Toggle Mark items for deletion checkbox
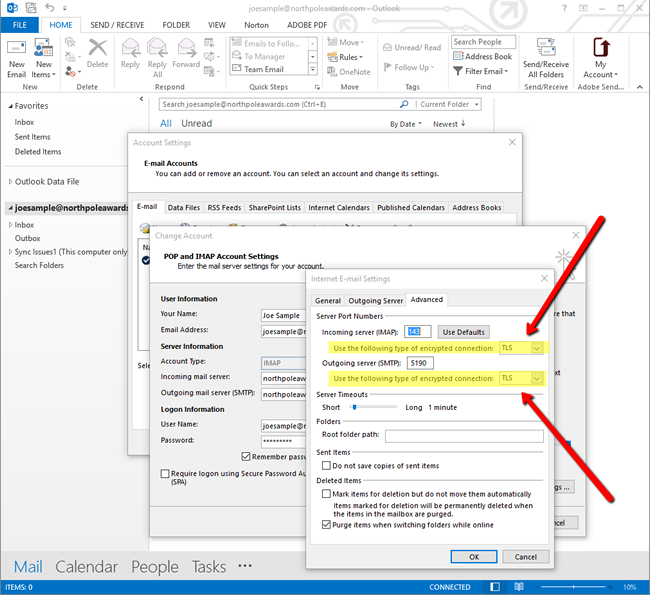Image resolution: width=650 pixels, height=595 pixels. (326, 493)
